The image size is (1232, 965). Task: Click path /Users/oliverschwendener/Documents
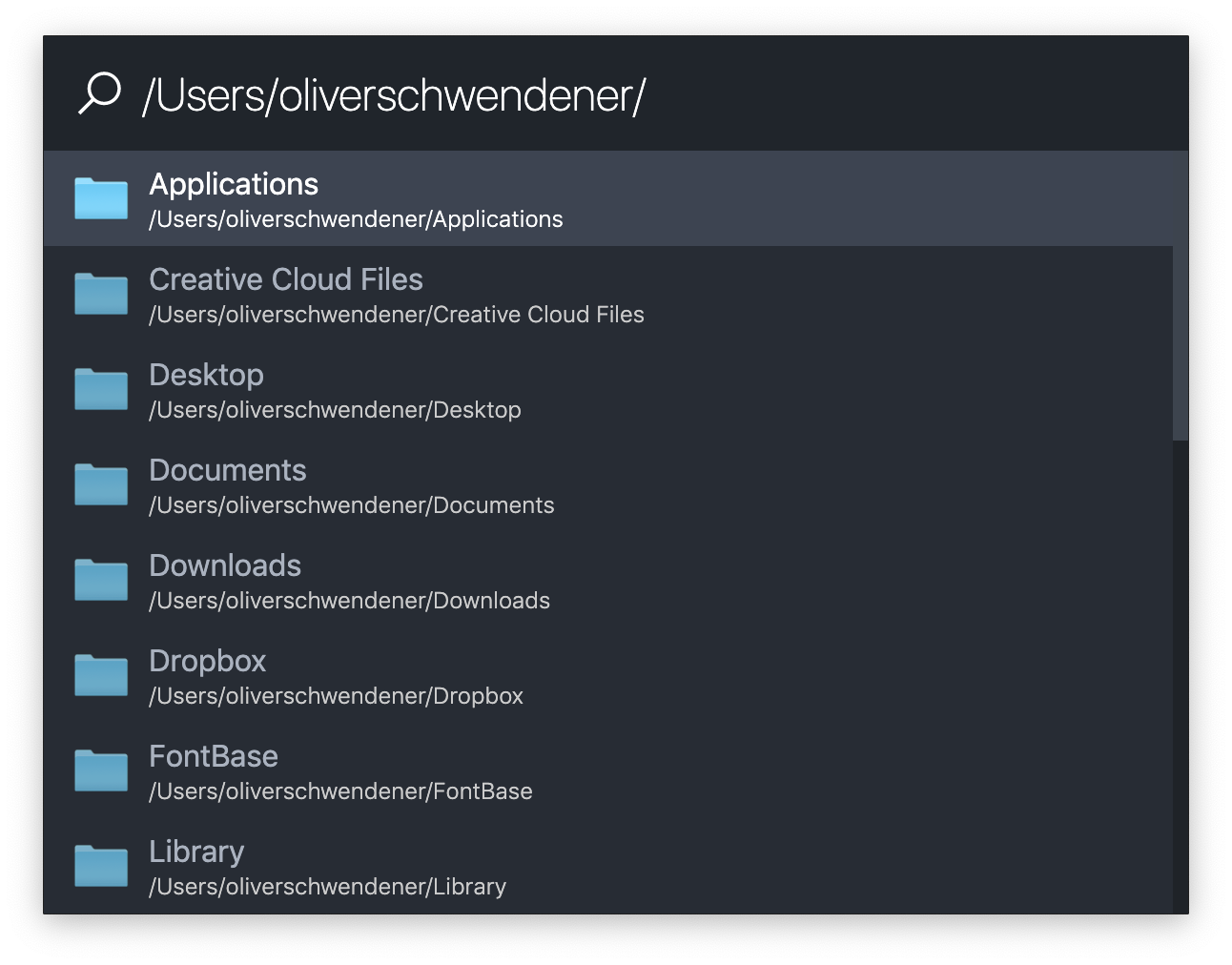click(x=352, y=505)
